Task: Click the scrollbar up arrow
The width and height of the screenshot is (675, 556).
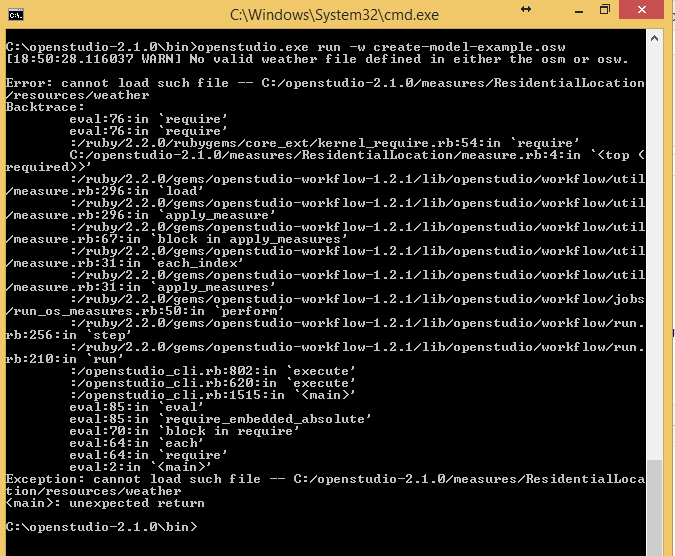Action: tap(654, 39)
